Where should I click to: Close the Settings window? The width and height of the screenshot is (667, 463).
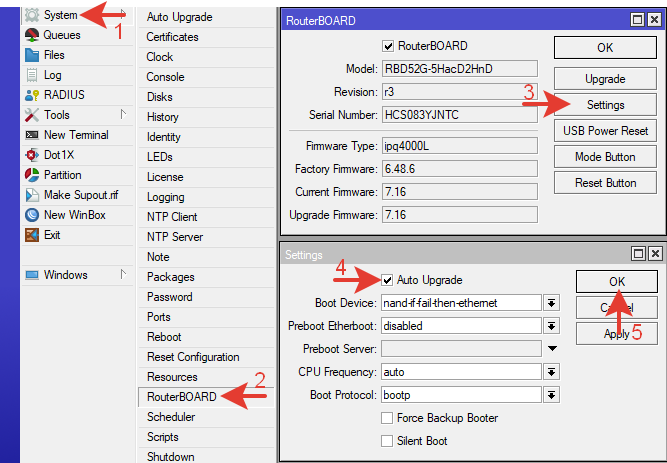(656, 254)
